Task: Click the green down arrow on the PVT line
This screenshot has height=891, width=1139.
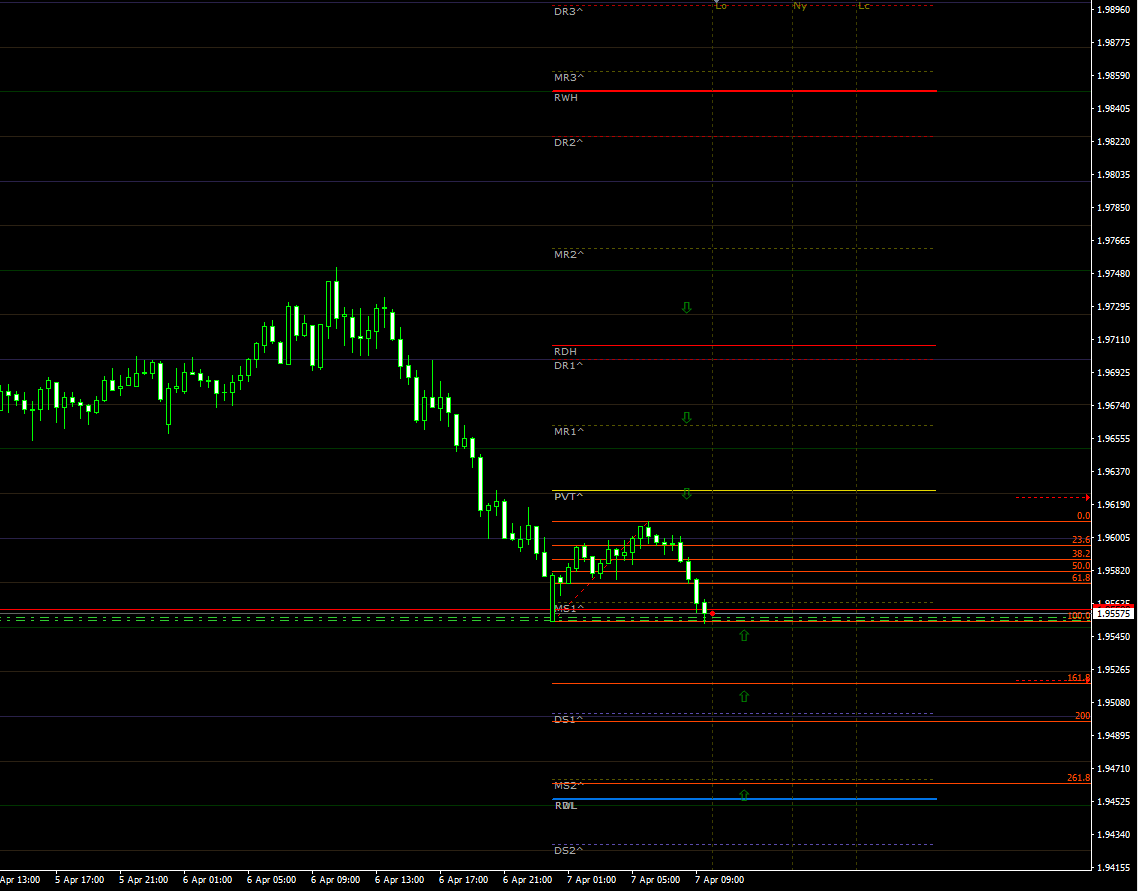Action: coord(686,494)
